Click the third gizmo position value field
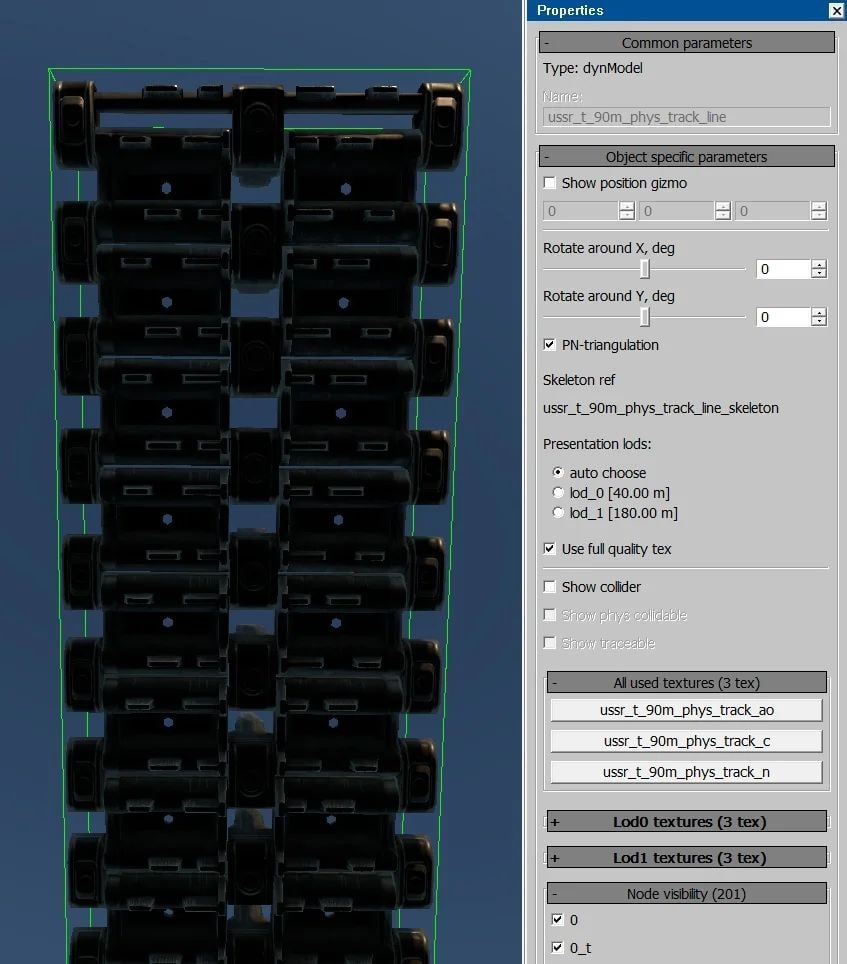This screenshot has width=847, height=964. click(x=772, y=211)
